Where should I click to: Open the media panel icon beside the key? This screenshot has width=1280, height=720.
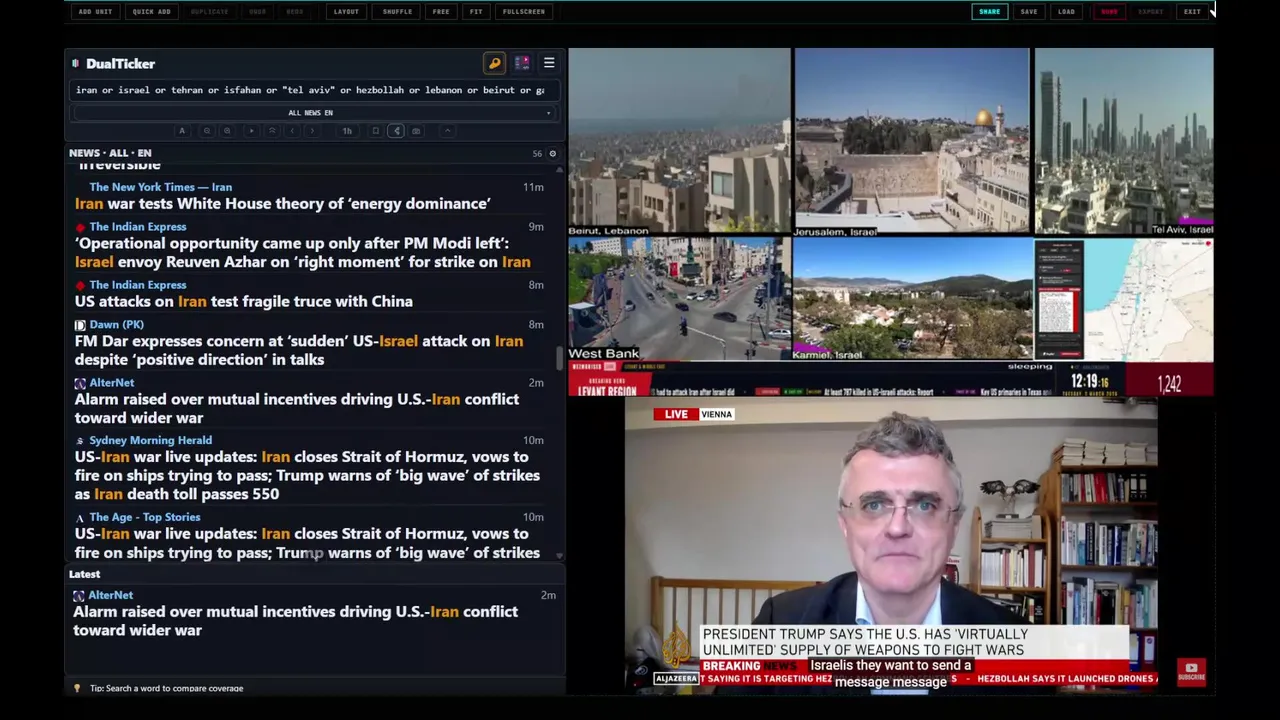(522, 63)
